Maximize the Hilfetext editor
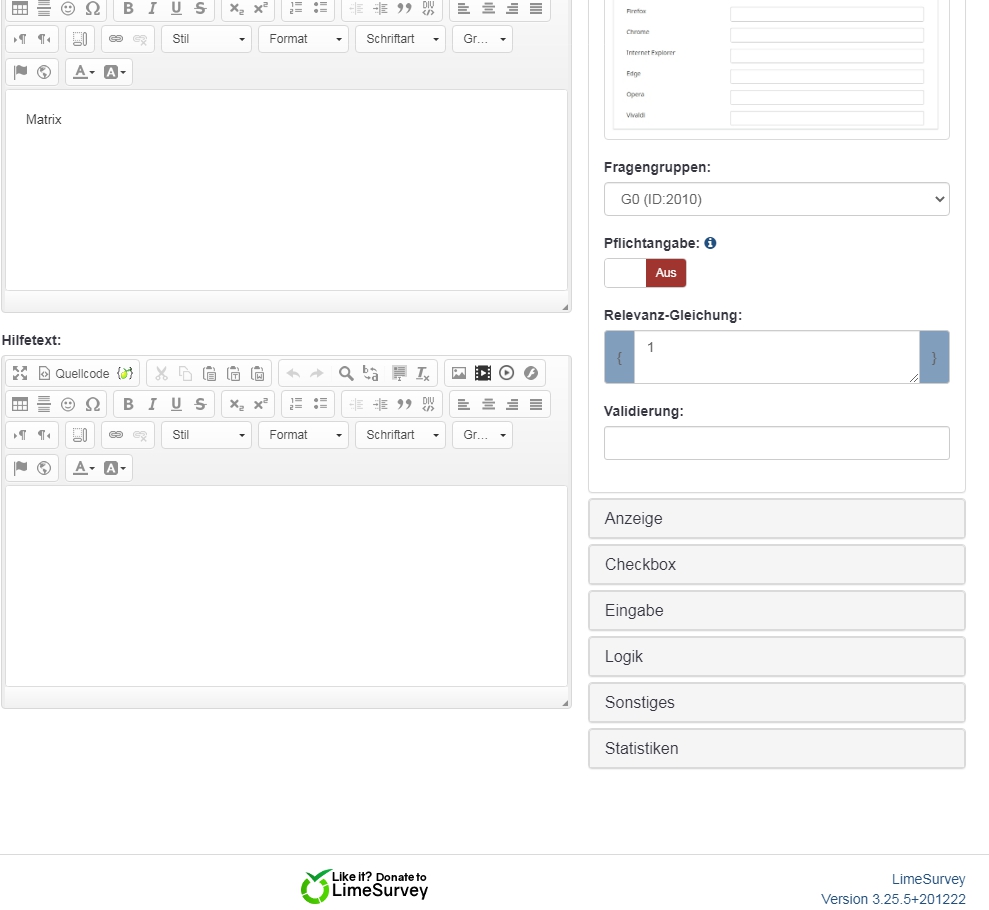 click(20, 373)
